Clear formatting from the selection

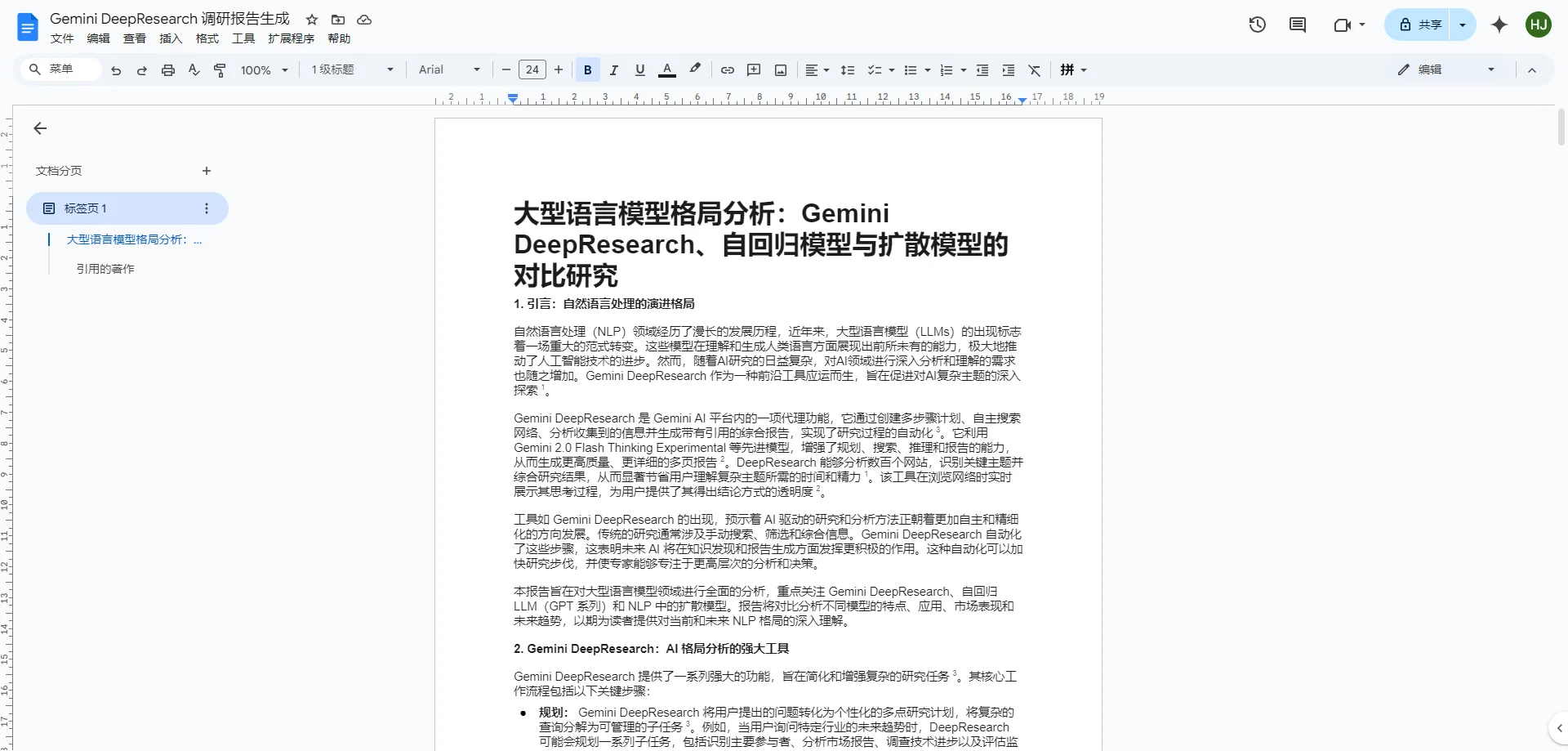click(x=1035, y=70)
